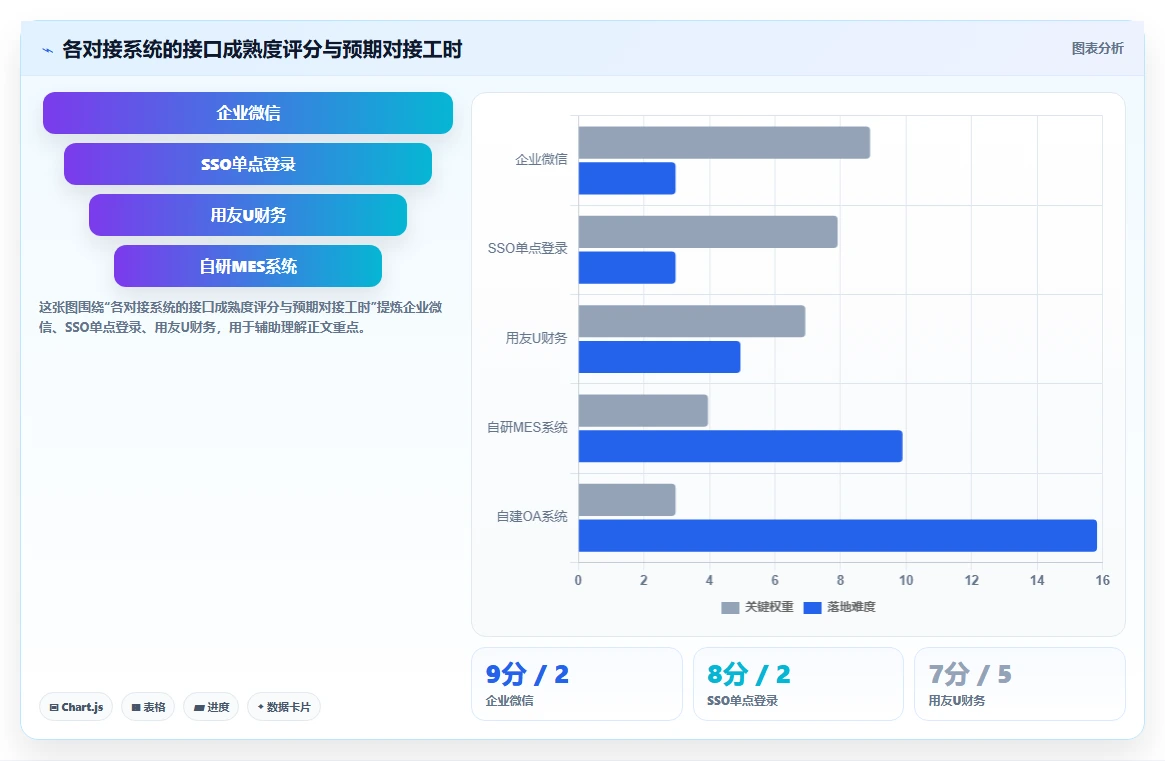Select the 用友U财务 funnel bar
Screen dimensions: 1165x761
tap(248, 216)
